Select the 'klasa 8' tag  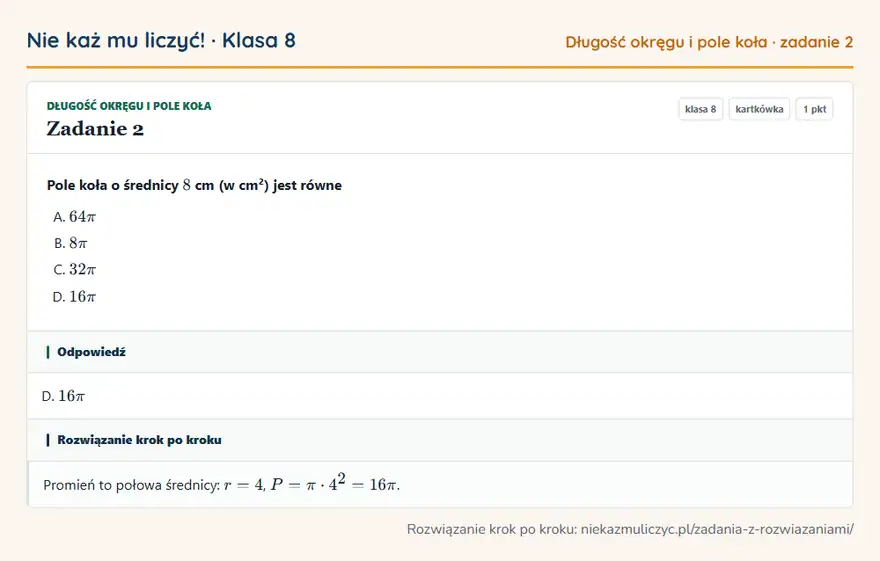tap(700, 109)
